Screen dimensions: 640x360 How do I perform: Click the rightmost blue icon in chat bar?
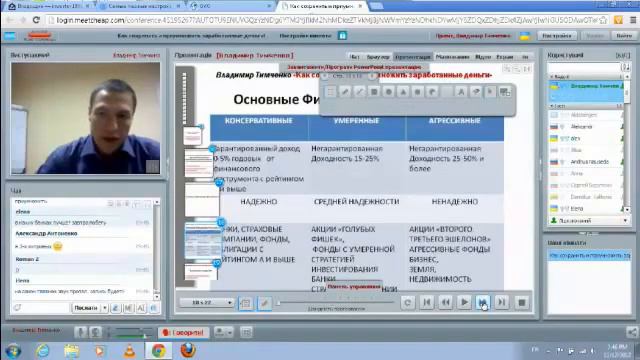pyautogui.click(x=153, y=308)
